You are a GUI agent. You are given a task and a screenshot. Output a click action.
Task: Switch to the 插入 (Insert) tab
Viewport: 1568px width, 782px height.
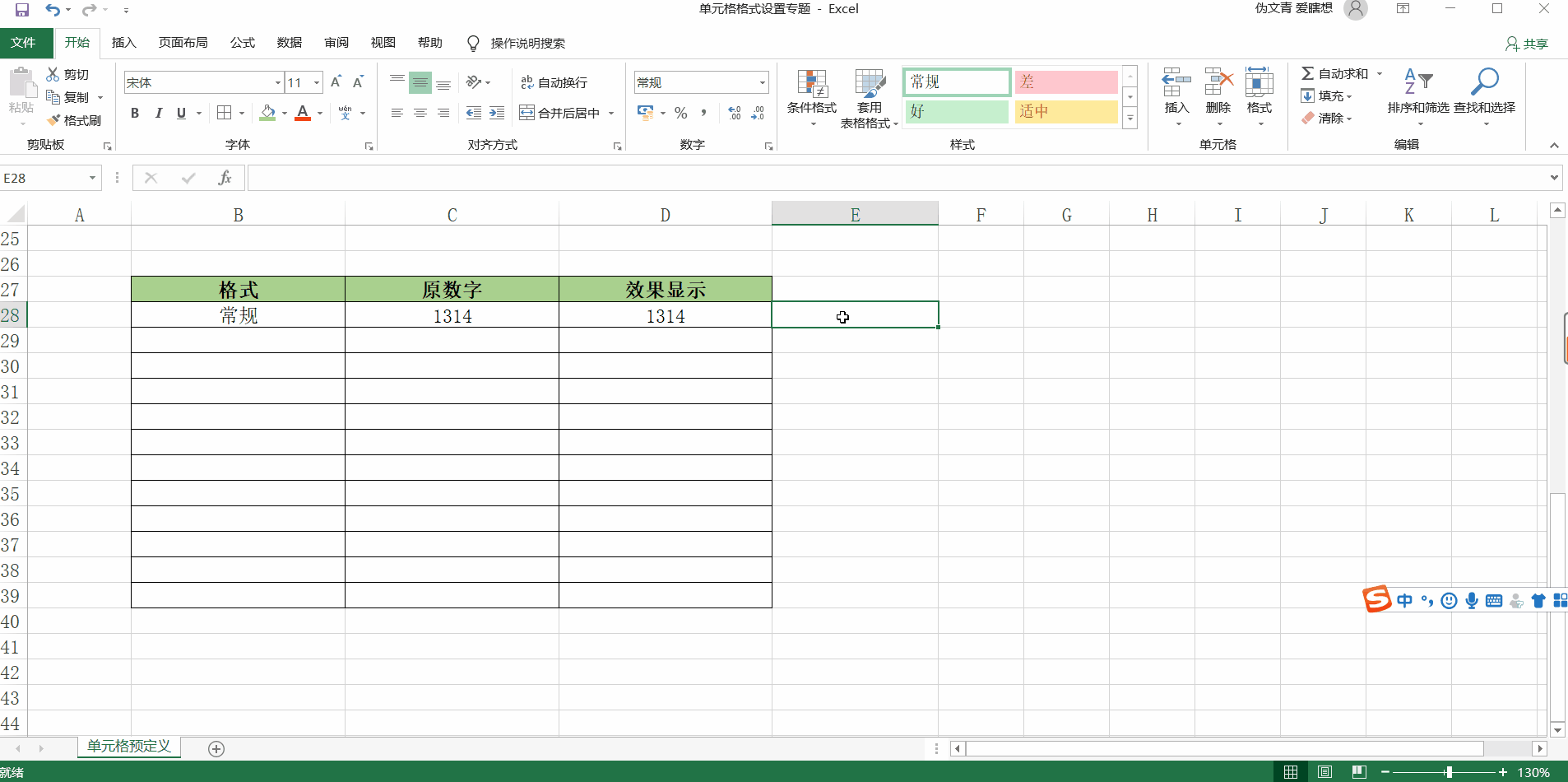tap(123, 43)
